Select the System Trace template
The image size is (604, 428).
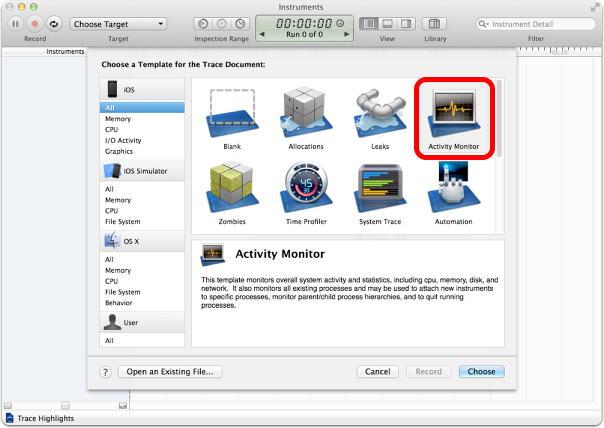[x=380, y=190]
